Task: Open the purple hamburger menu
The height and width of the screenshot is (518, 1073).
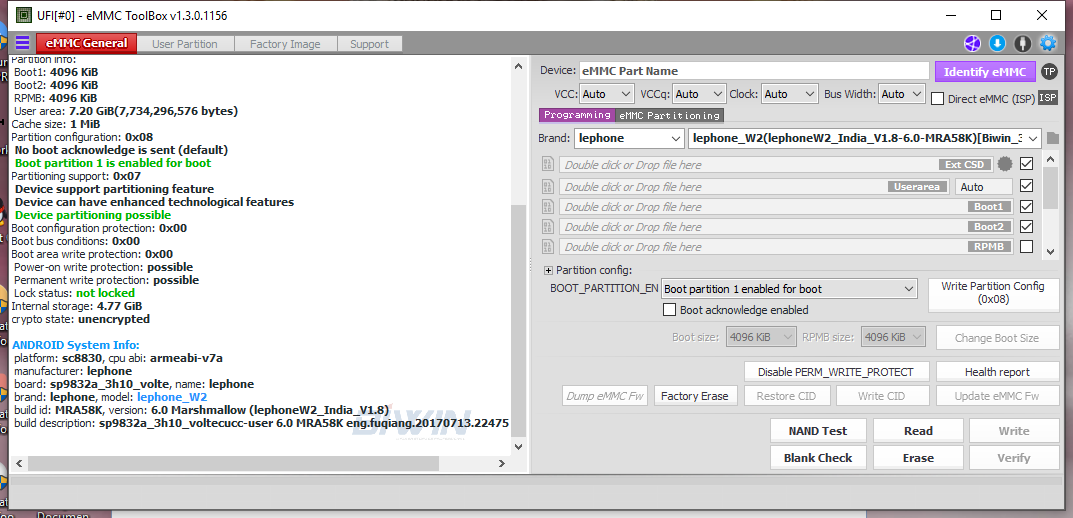Action: pyautogui.click(x=23, y=43)
